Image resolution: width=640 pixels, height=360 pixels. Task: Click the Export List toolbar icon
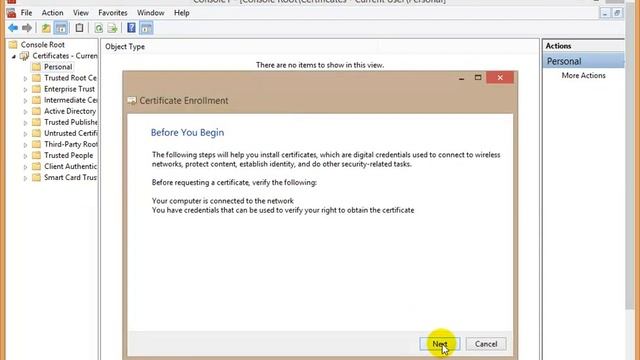(x=112, y=28)
